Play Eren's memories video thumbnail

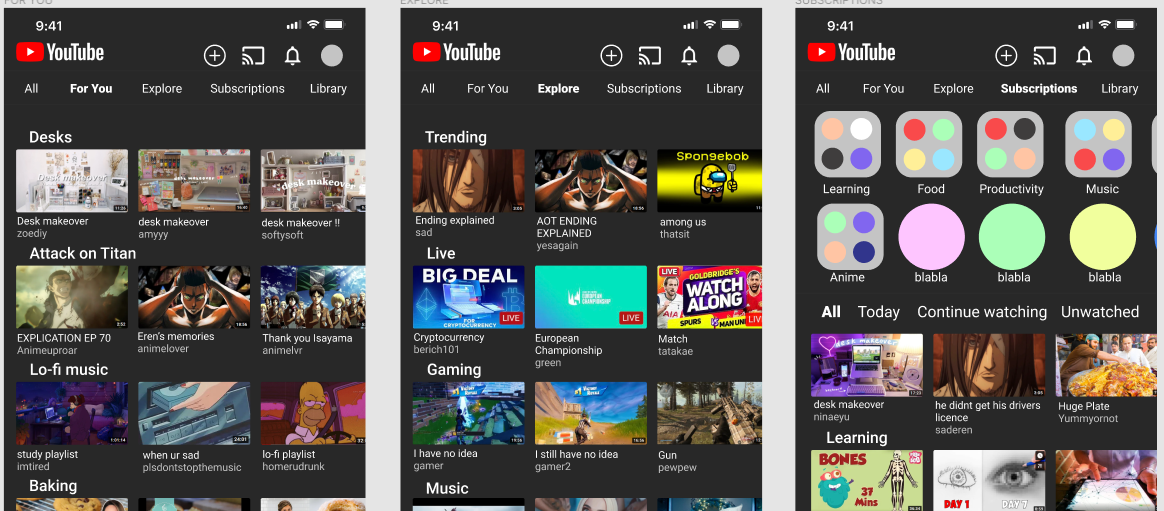[194, 297]
